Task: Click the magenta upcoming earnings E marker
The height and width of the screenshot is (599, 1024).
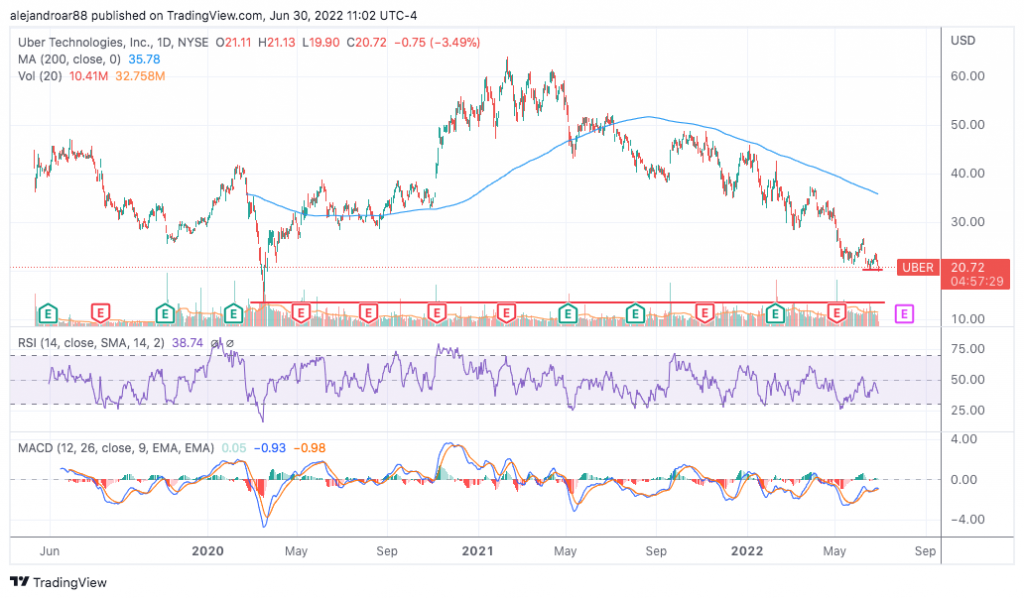Action: 904,314
